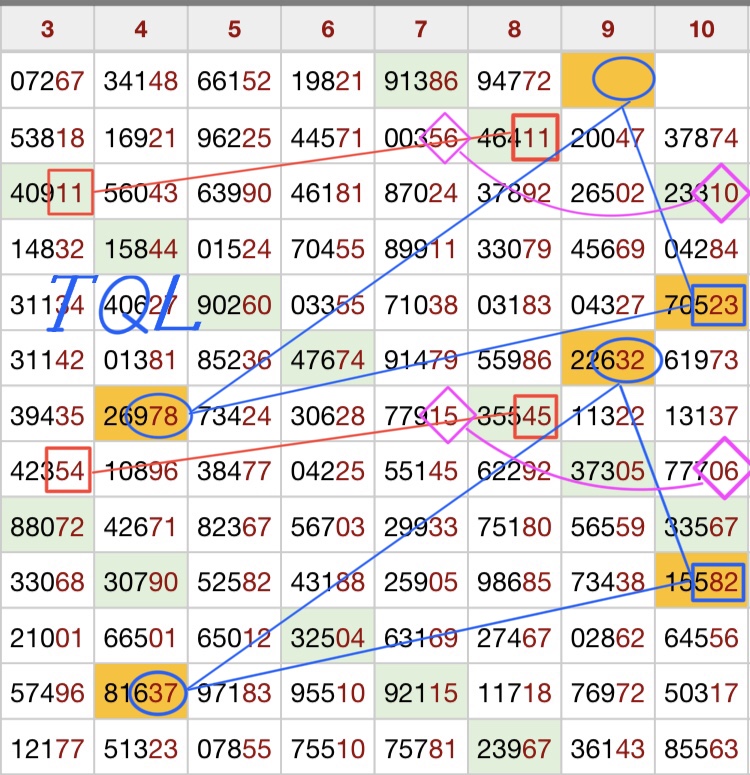The image size is (750, 775).
Task: Select the pink diamond on cell 23310
Action: click(722, 191)
